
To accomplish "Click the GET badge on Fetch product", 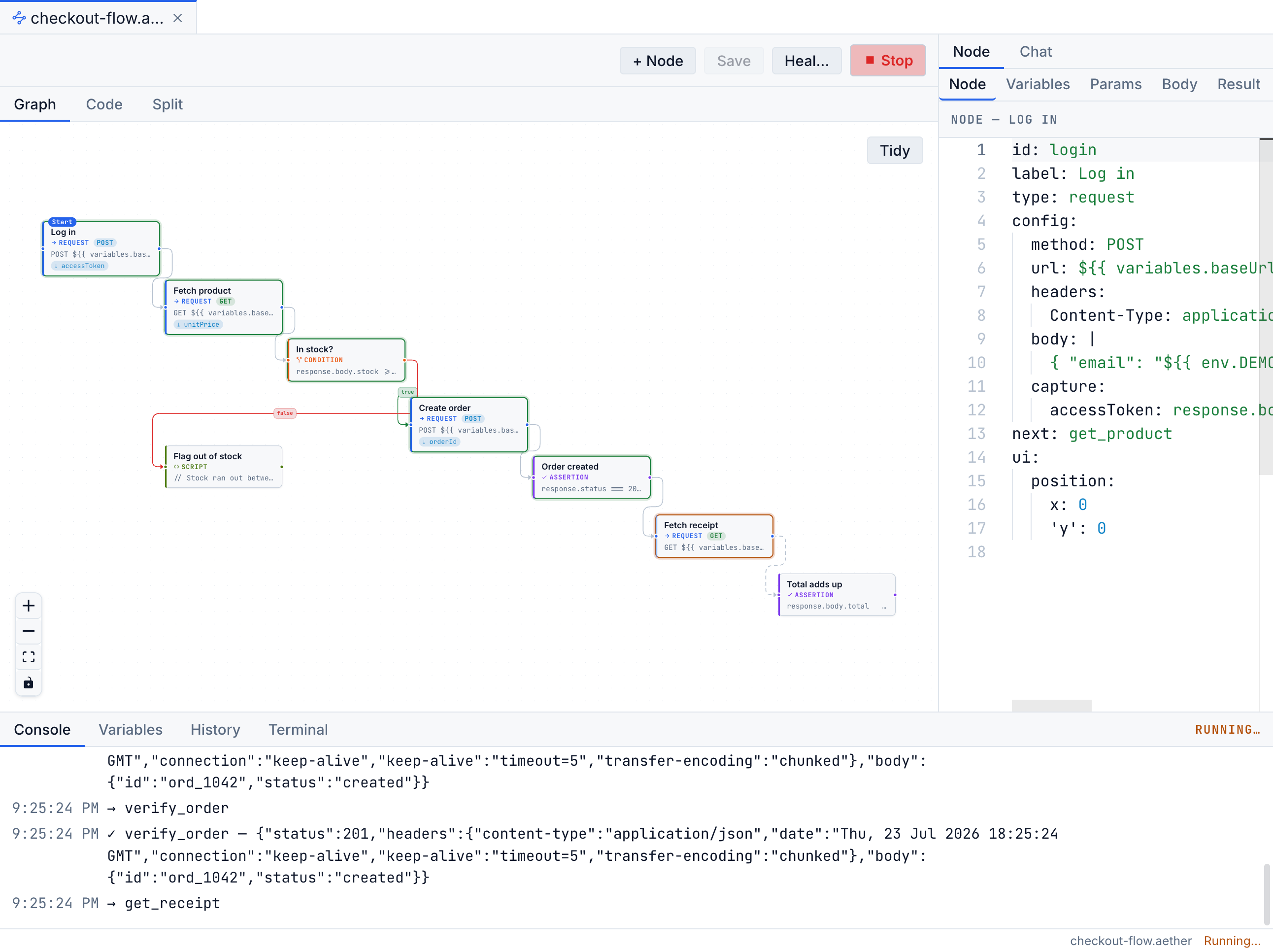I will point(225,302).
